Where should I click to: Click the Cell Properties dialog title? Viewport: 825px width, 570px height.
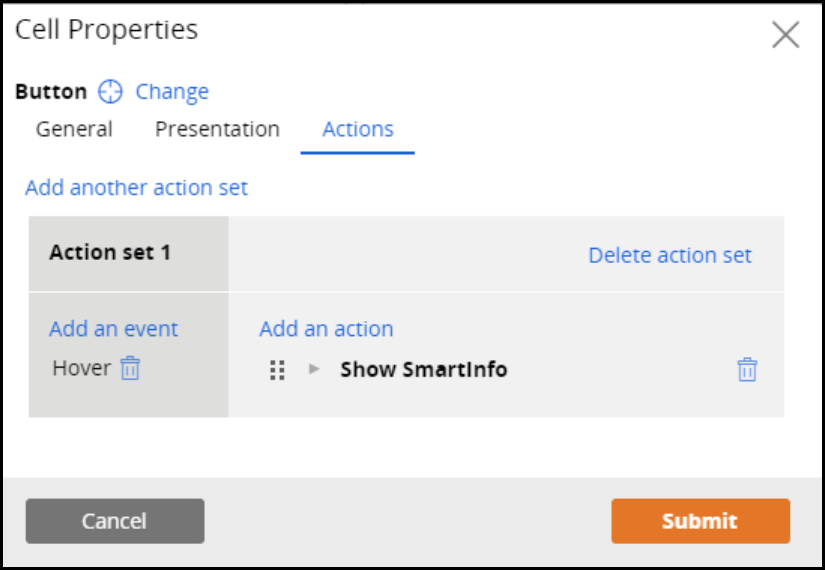pos(106,30)
